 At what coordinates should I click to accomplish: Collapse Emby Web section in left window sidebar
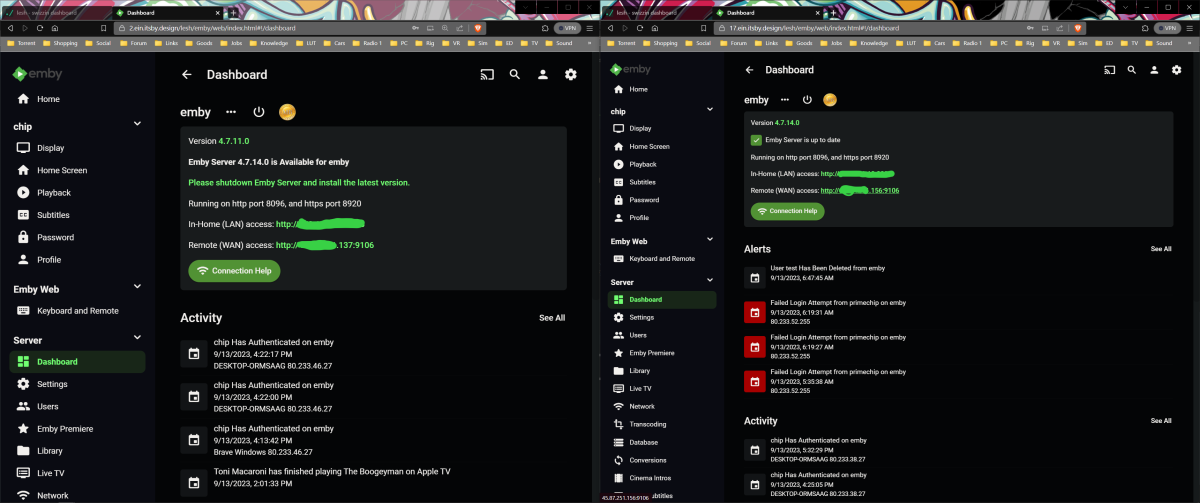pyautogui.click(x=138, y=289)
